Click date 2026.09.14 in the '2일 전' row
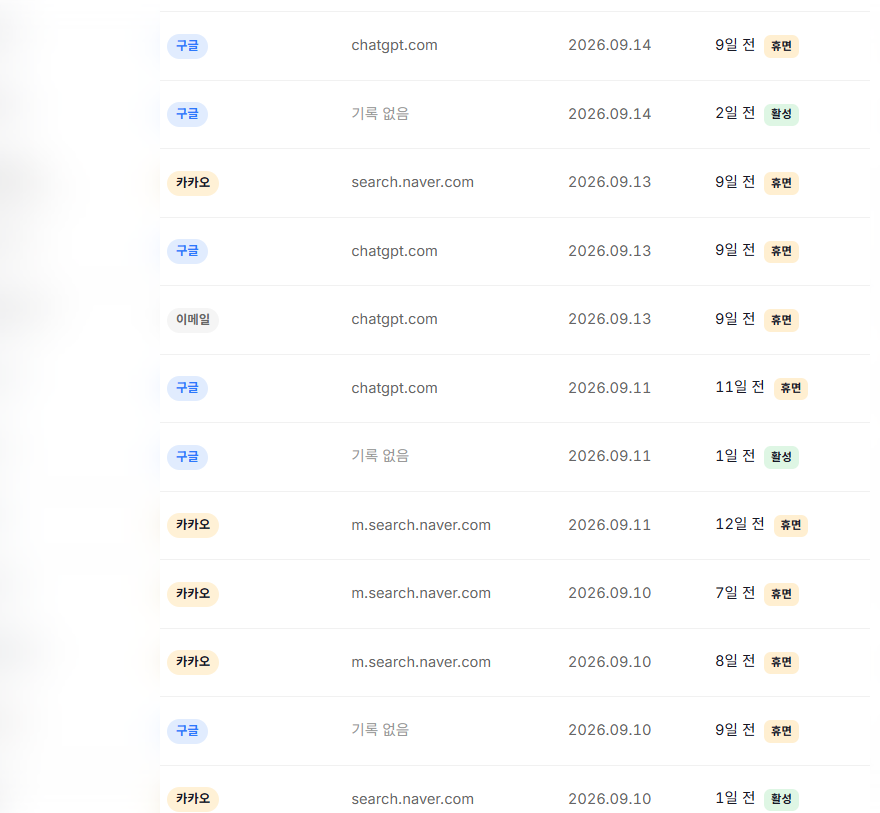880x813 pixels. pyautogui.click(x=609, y=114)
